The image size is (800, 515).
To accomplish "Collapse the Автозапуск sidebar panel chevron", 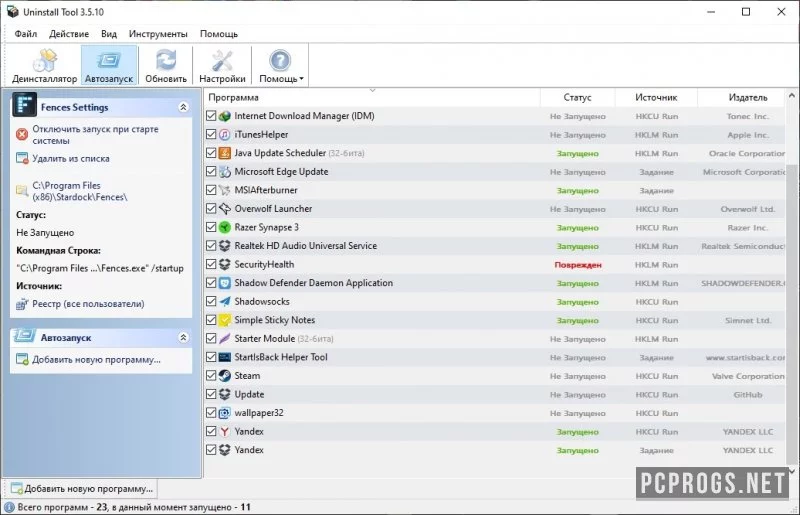I will coord(183,337).
